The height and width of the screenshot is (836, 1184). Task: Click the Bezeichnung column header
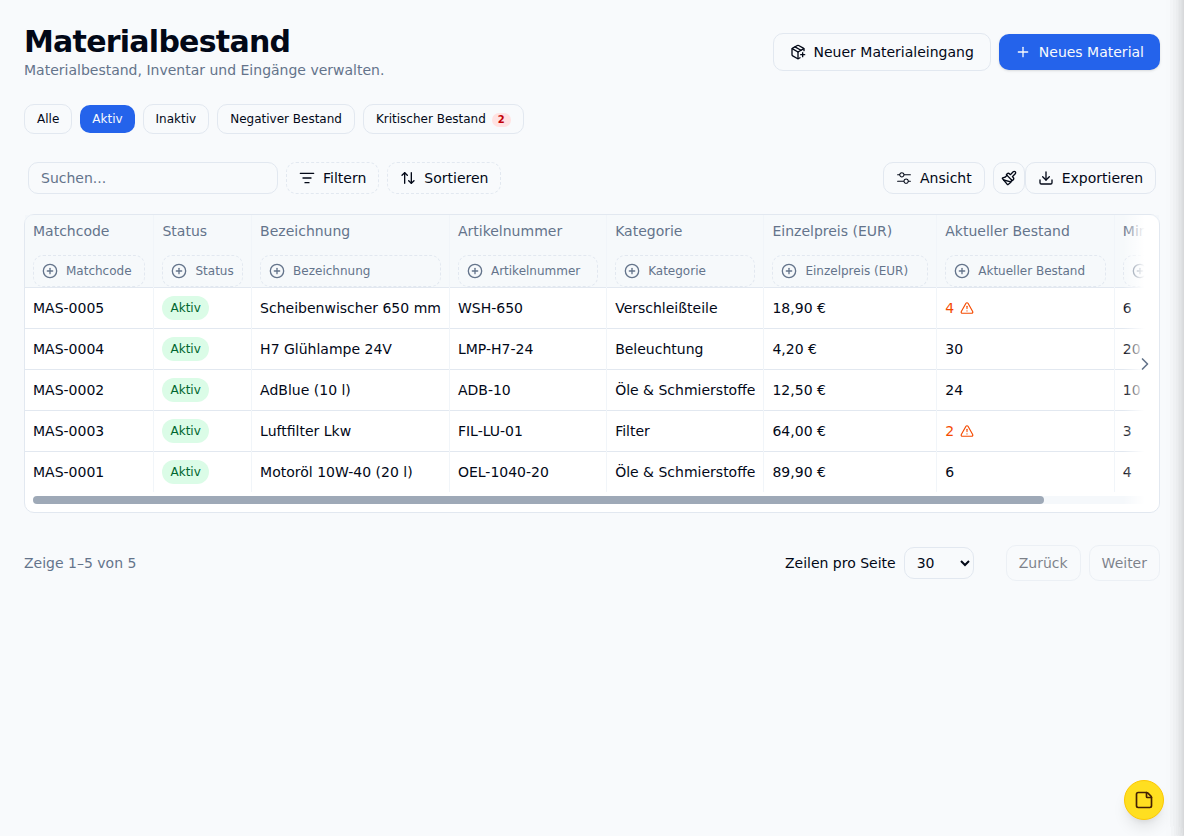(x=304, y=231)
